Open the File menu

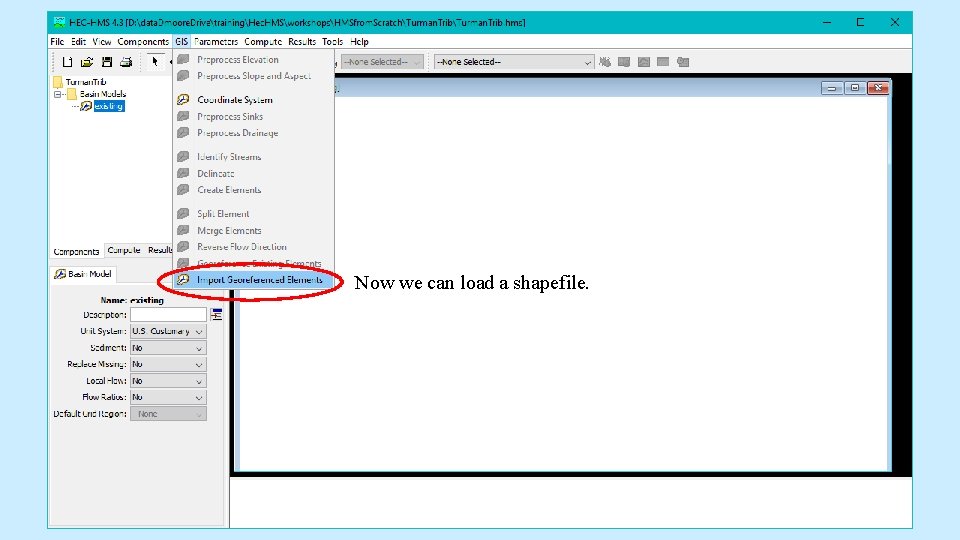click(57, 42)
